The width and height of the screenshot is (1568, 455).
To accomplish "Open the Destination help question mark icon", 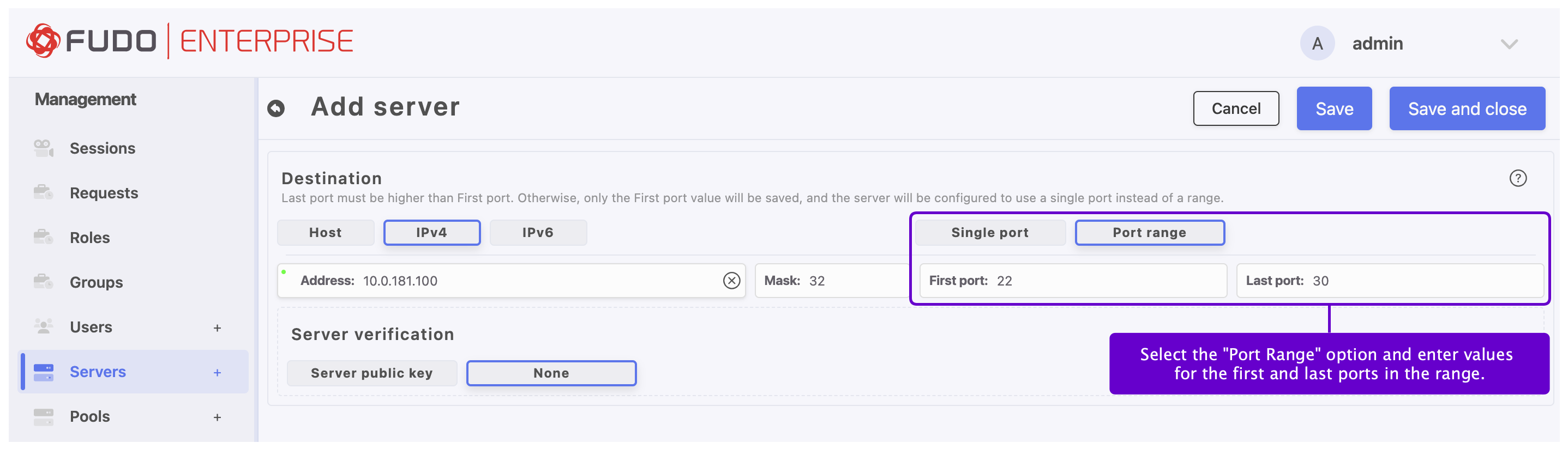I will (x=1517, y=178).
